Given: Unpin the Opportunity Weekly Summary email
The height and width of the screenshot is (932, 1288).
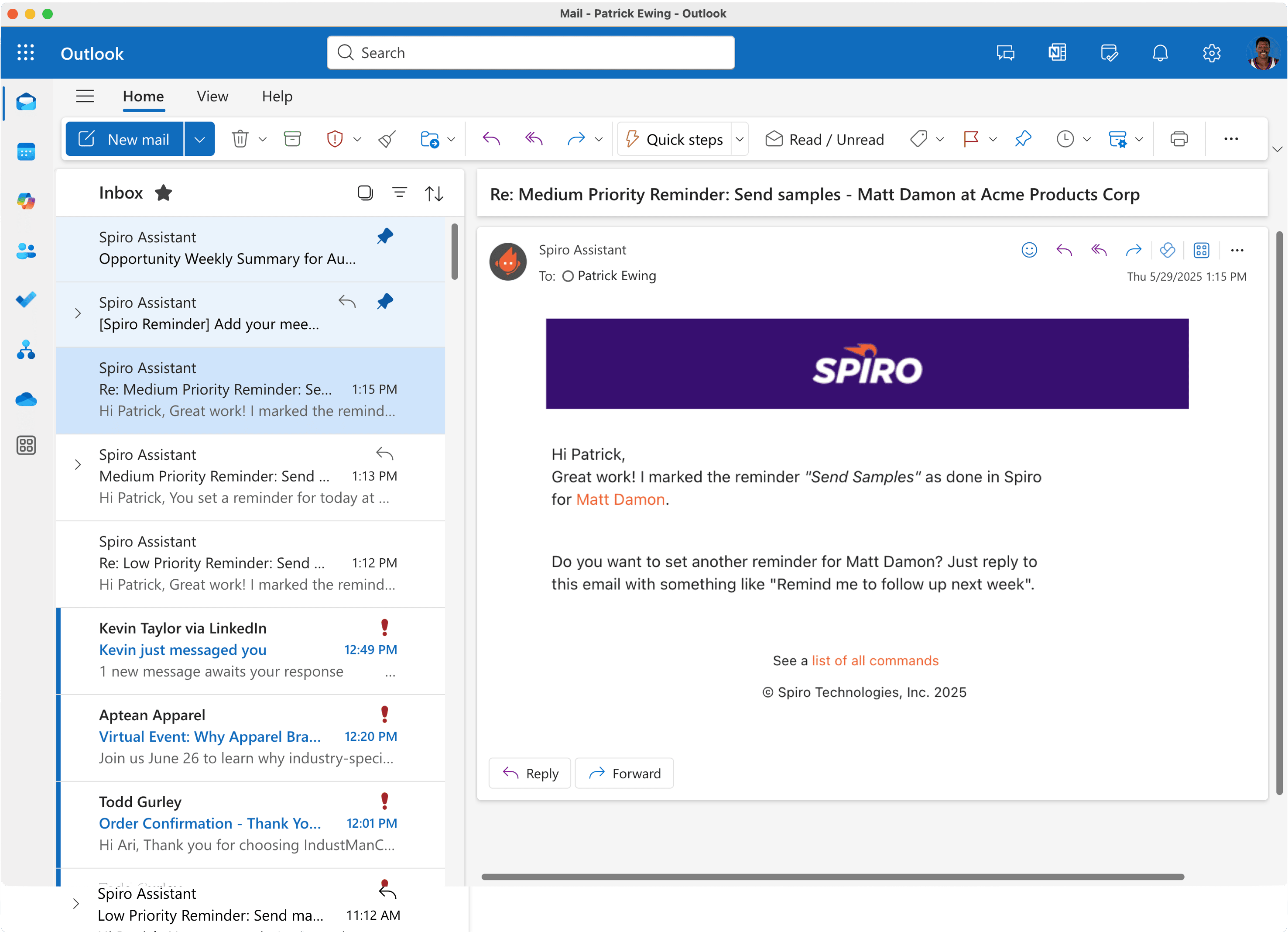Looking at the screenshot, I should 385,237.
